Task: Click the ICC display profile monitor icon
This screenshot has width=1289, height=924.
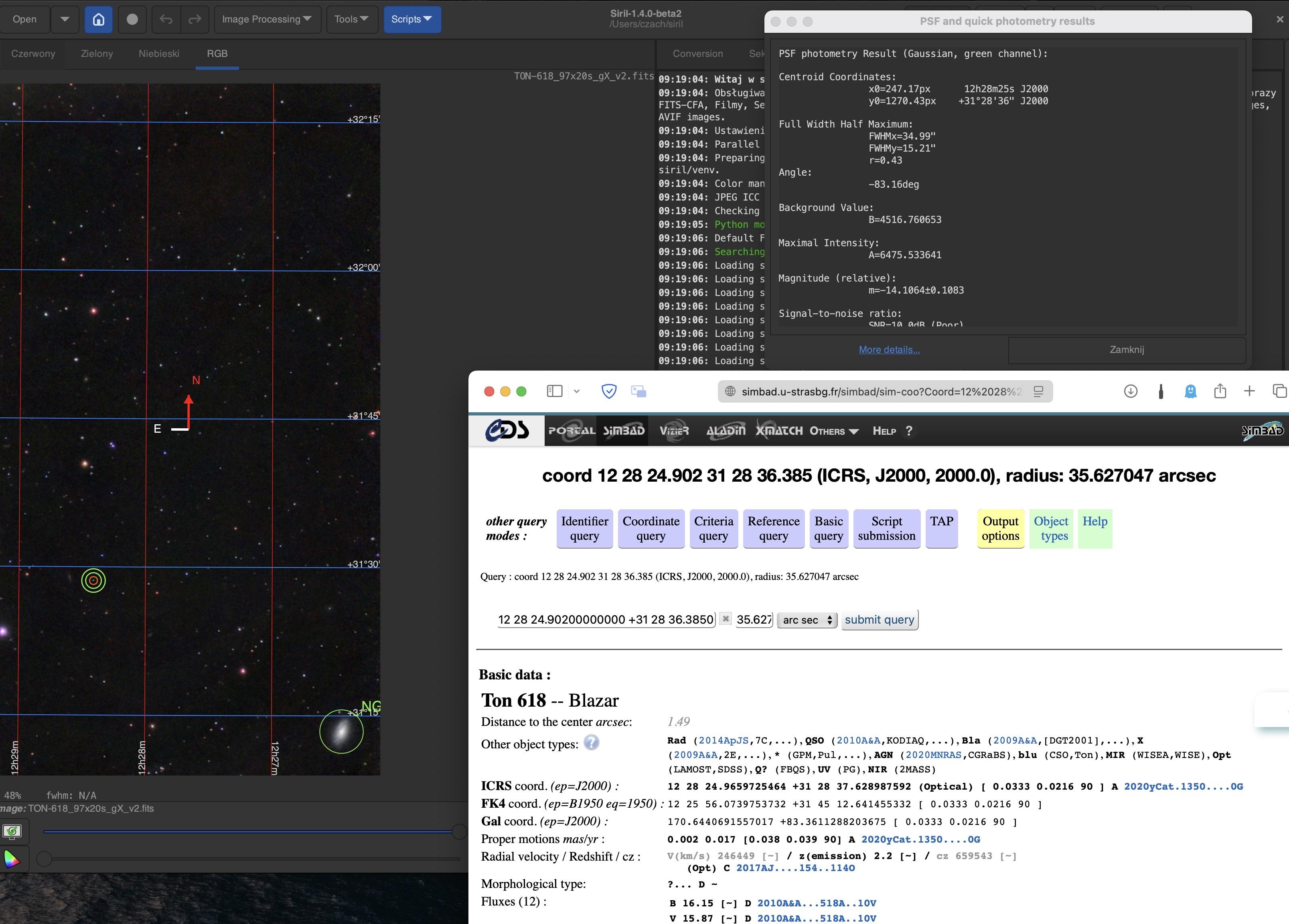Action: pyautogui.click(x=12, y=832)
